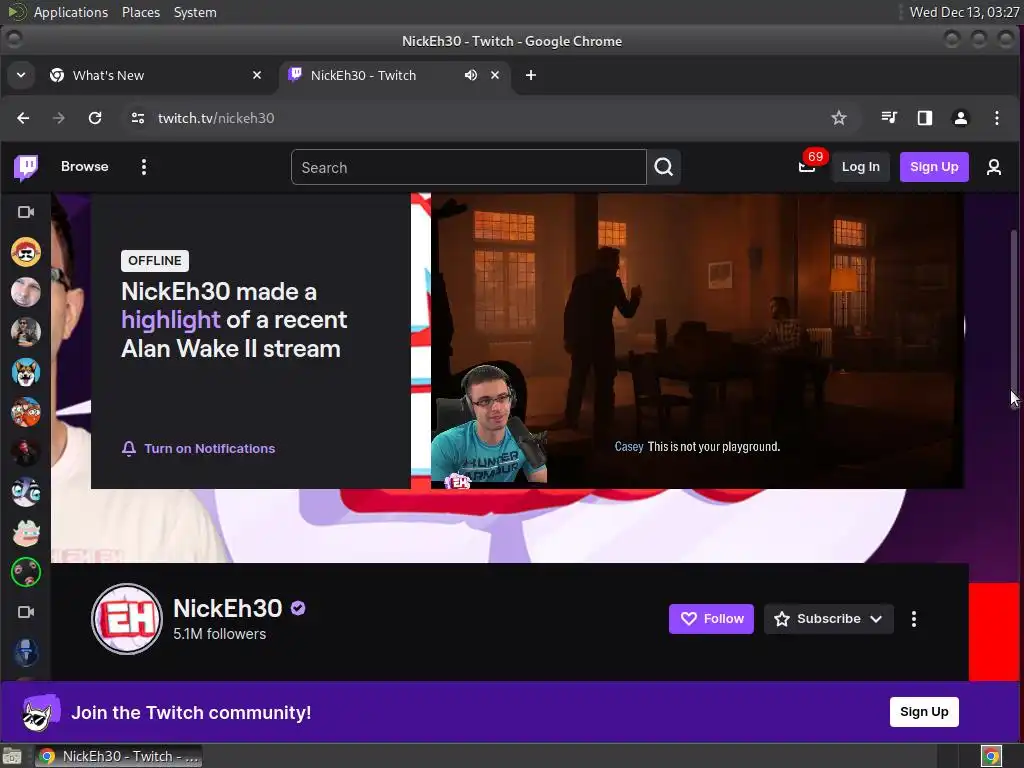1024x768 pixels.
Task: Click the twitch.tv/nickeh30 address bar
Action: [x=216, y=118]
